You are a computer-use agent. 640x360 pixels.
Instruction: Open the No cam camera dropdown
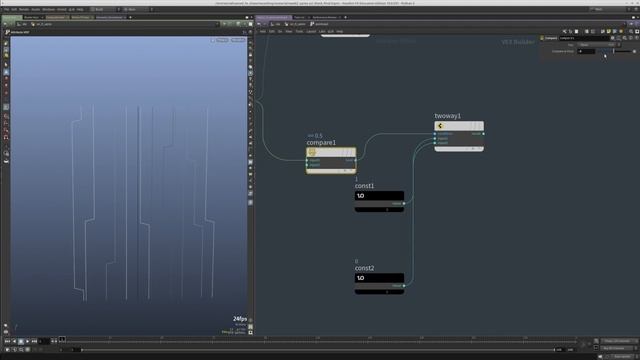[x=238, y=40]
